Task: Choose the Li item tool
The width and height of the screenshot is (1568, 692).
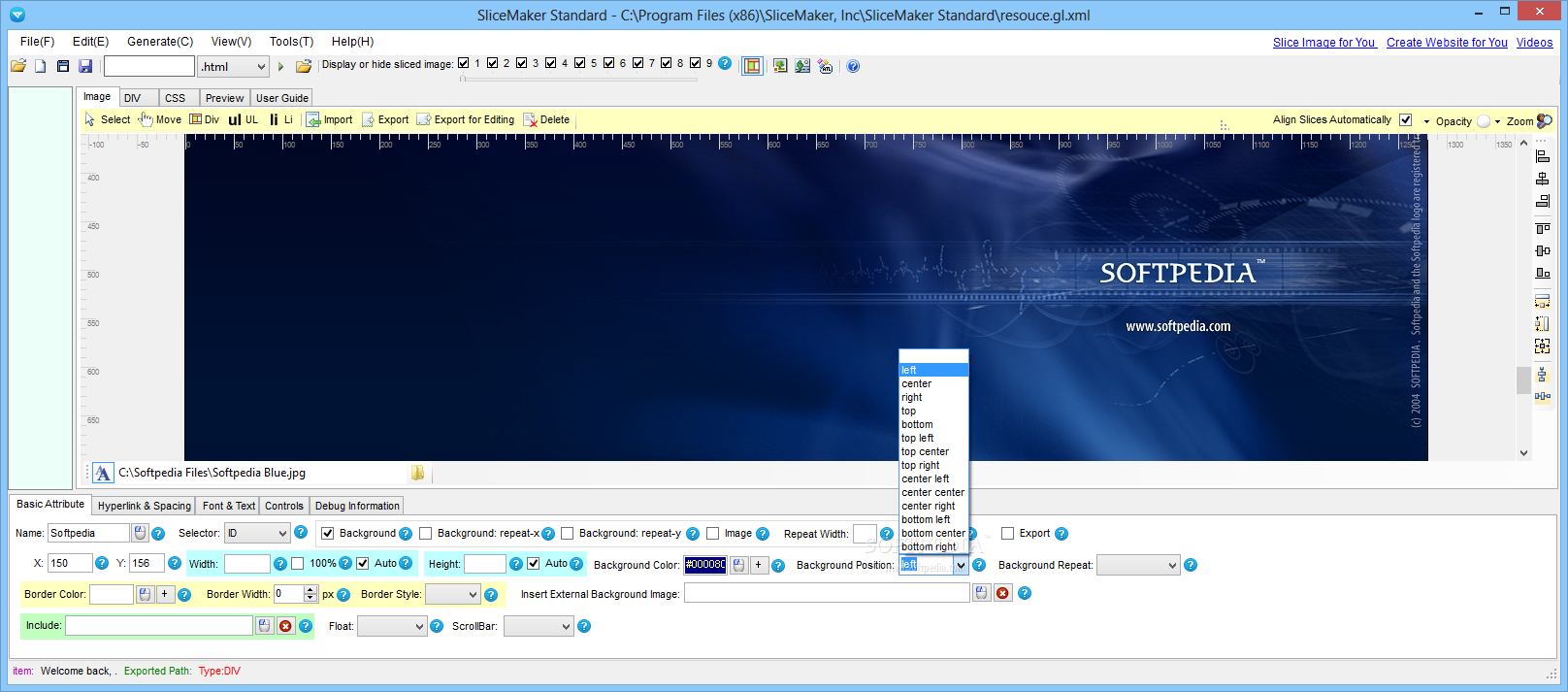Action: 281,119
